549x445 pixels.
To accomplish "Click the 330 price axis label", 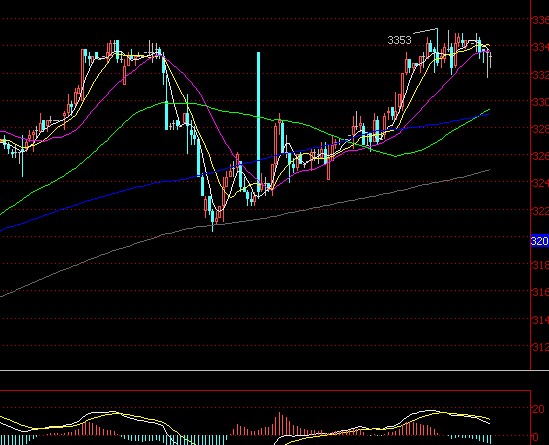I will 540,102.
